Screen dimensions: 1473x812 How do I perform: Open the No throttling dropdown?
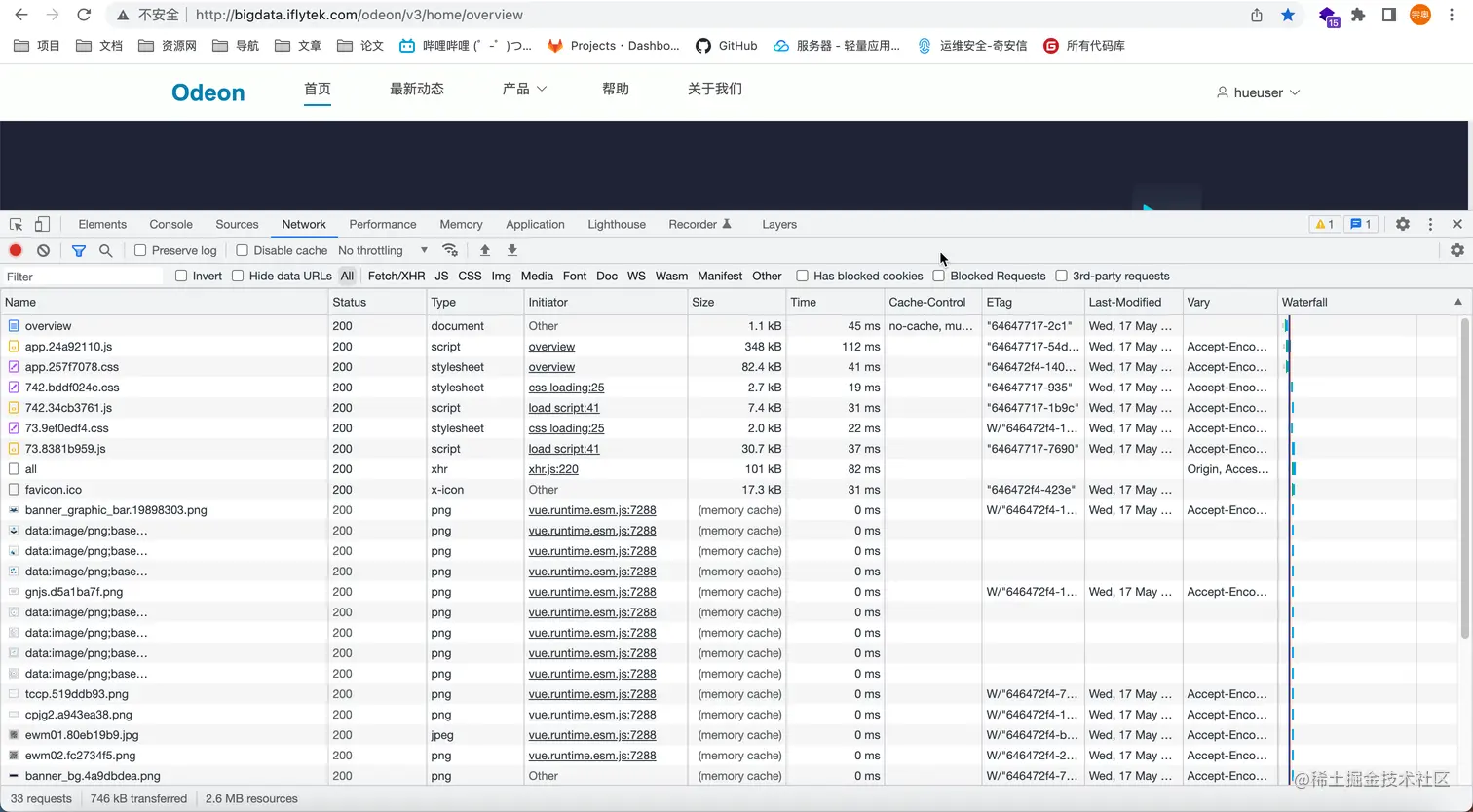click(x=383, y=250)
